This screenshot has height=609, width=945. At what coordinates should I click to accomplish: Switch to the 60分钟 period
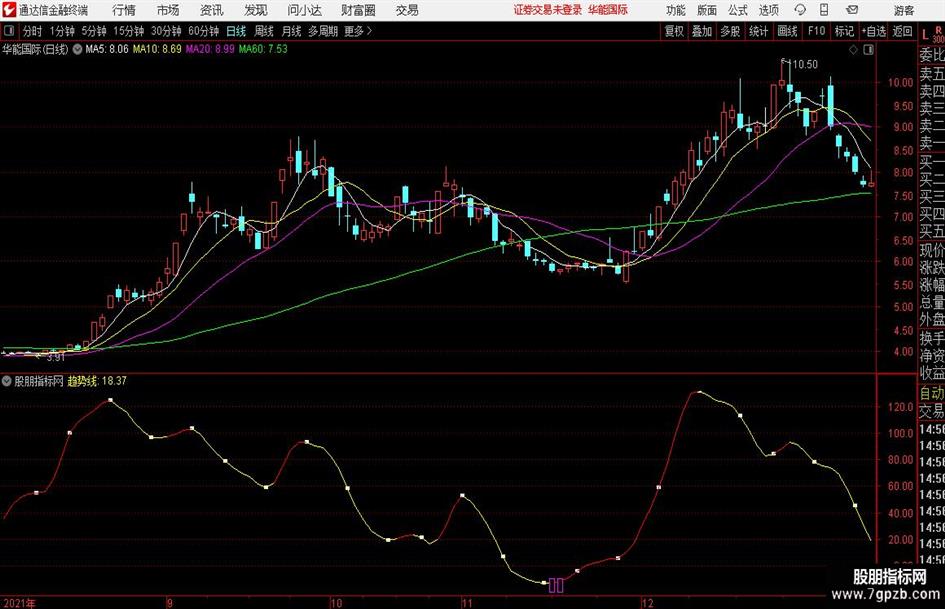tap(204, 31)
